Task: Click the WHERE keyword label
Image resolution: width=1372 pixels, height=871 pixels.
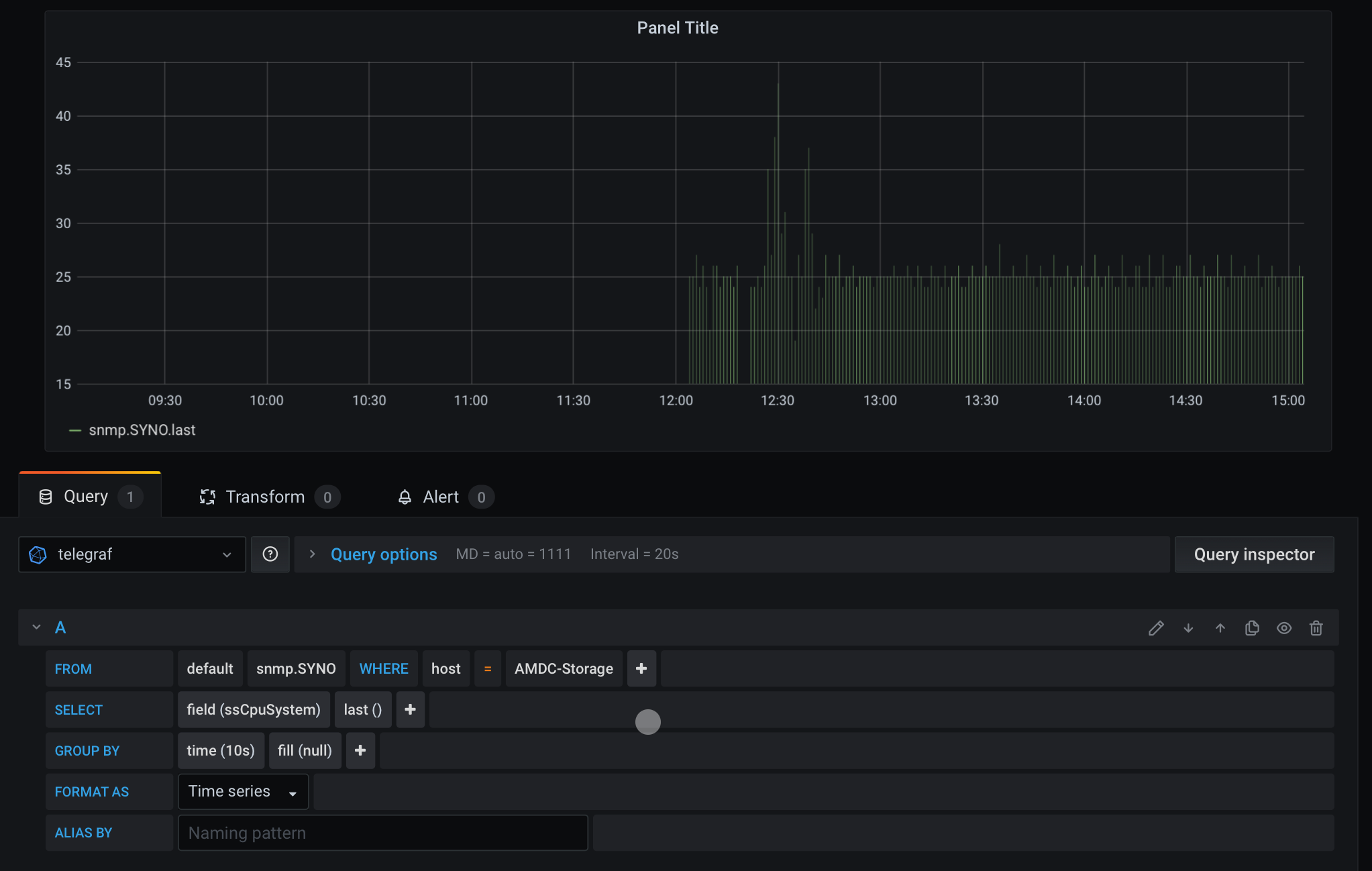Action: point(384,668)
